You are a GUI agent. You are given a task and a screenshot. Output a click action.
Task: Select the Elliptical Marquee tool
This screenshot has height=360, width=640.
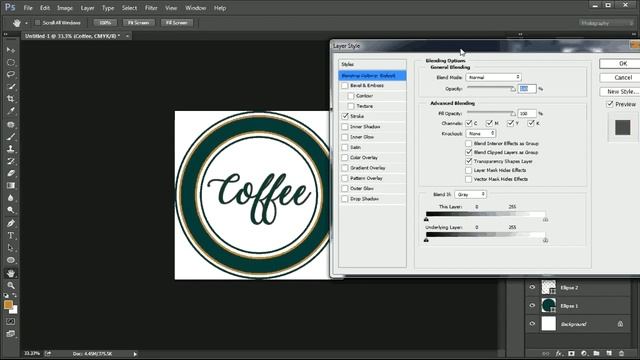[11, 62]
